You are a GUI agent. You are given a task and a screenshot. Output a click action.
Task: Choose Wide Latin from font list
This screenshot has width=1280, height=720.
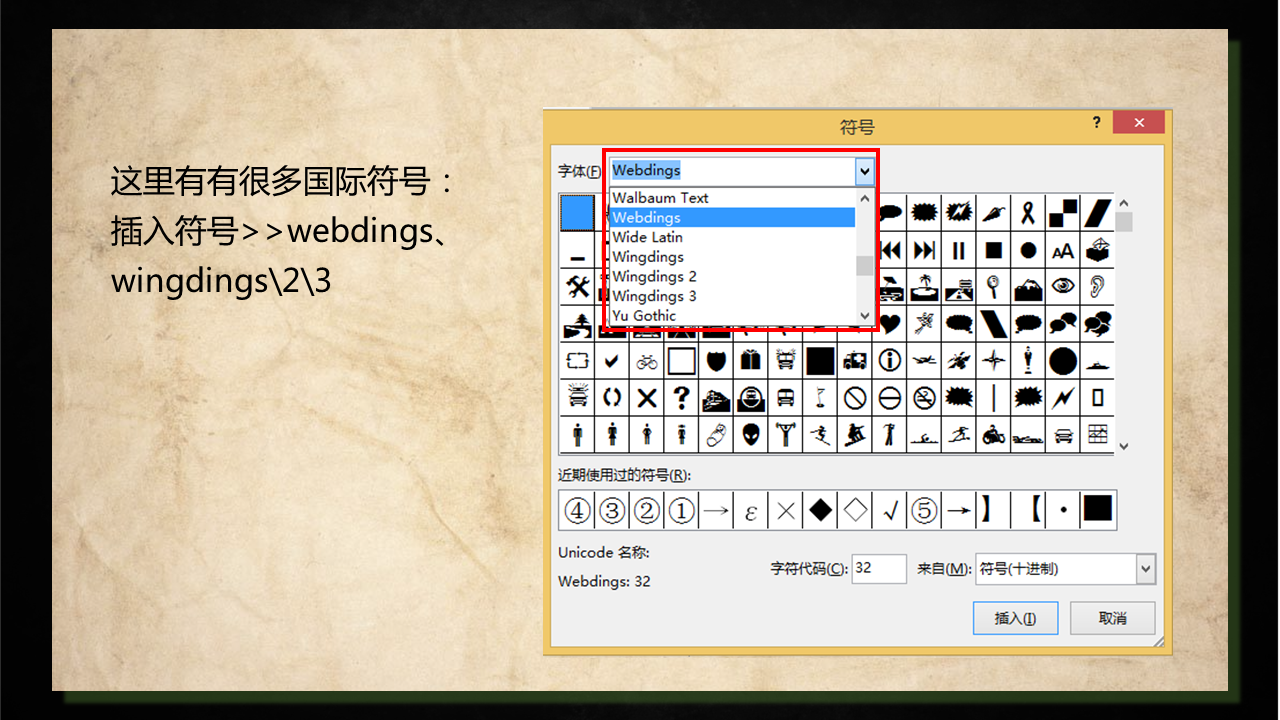point(731,237)
